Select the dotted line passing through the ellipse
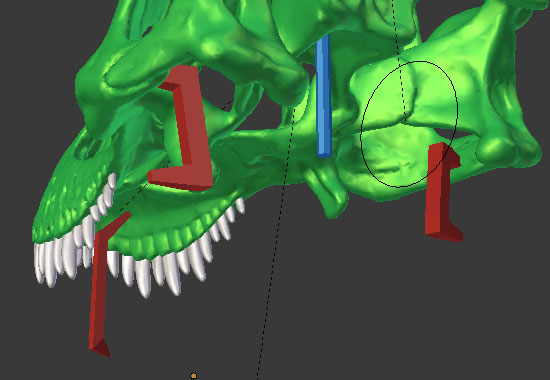550x380 pixels. pos(400,60)
